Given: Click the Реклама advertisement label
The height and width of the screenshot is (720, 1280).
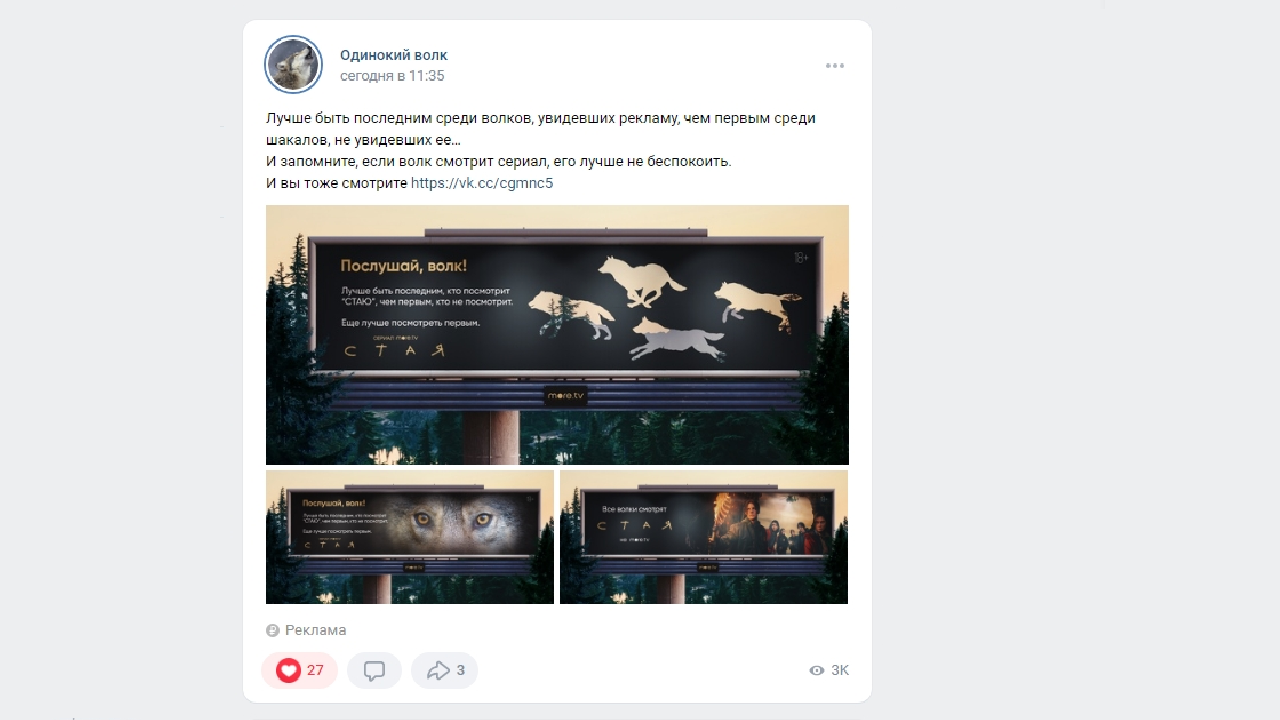Looking at the screenshot, I should coord(315,630).
